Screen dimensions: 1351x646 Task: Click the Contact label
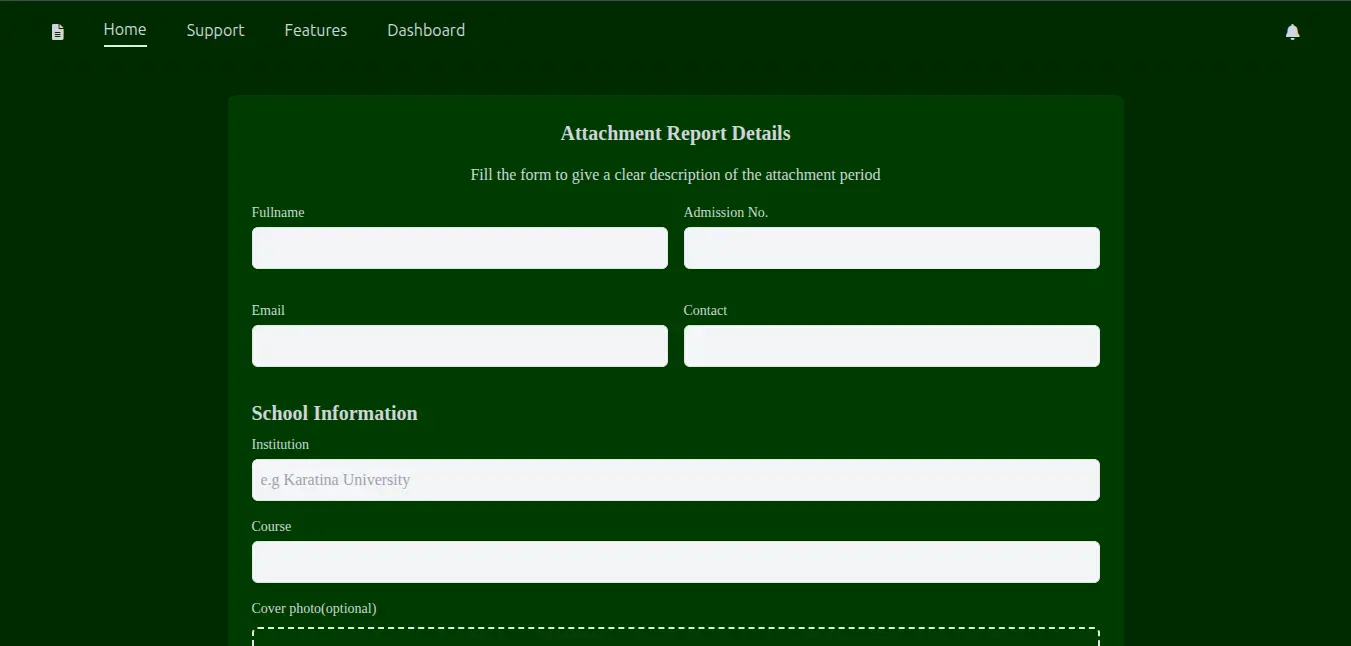click(x=705, y=310)
